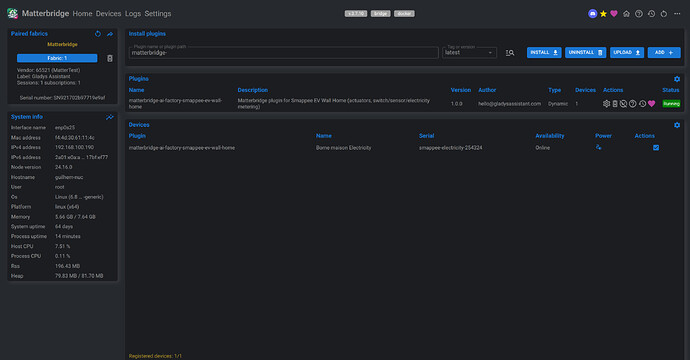The image size is (690, 360).
Task: Click the restart icon in header
Action: (664, 14)
